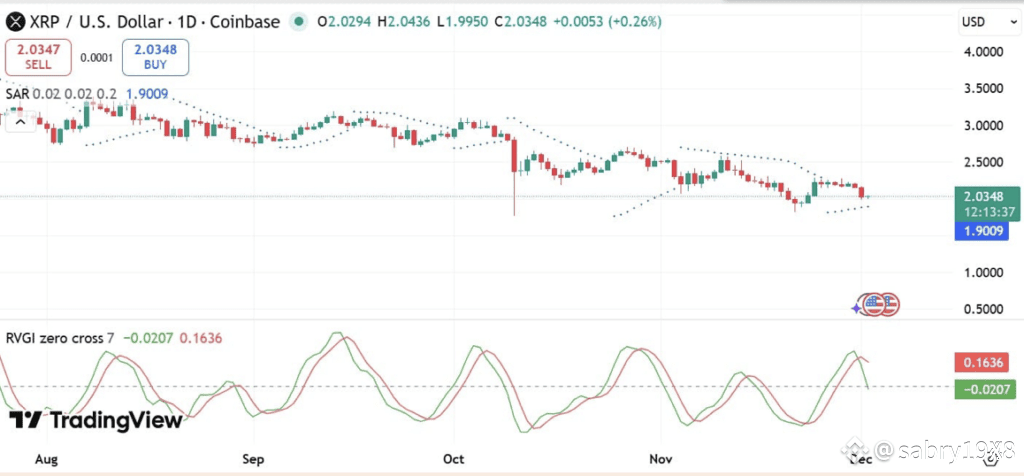This screenshot has height=476, width=1024.
Task: Click the blue 1.9009 SAR price label
Action: coord(982,230)
